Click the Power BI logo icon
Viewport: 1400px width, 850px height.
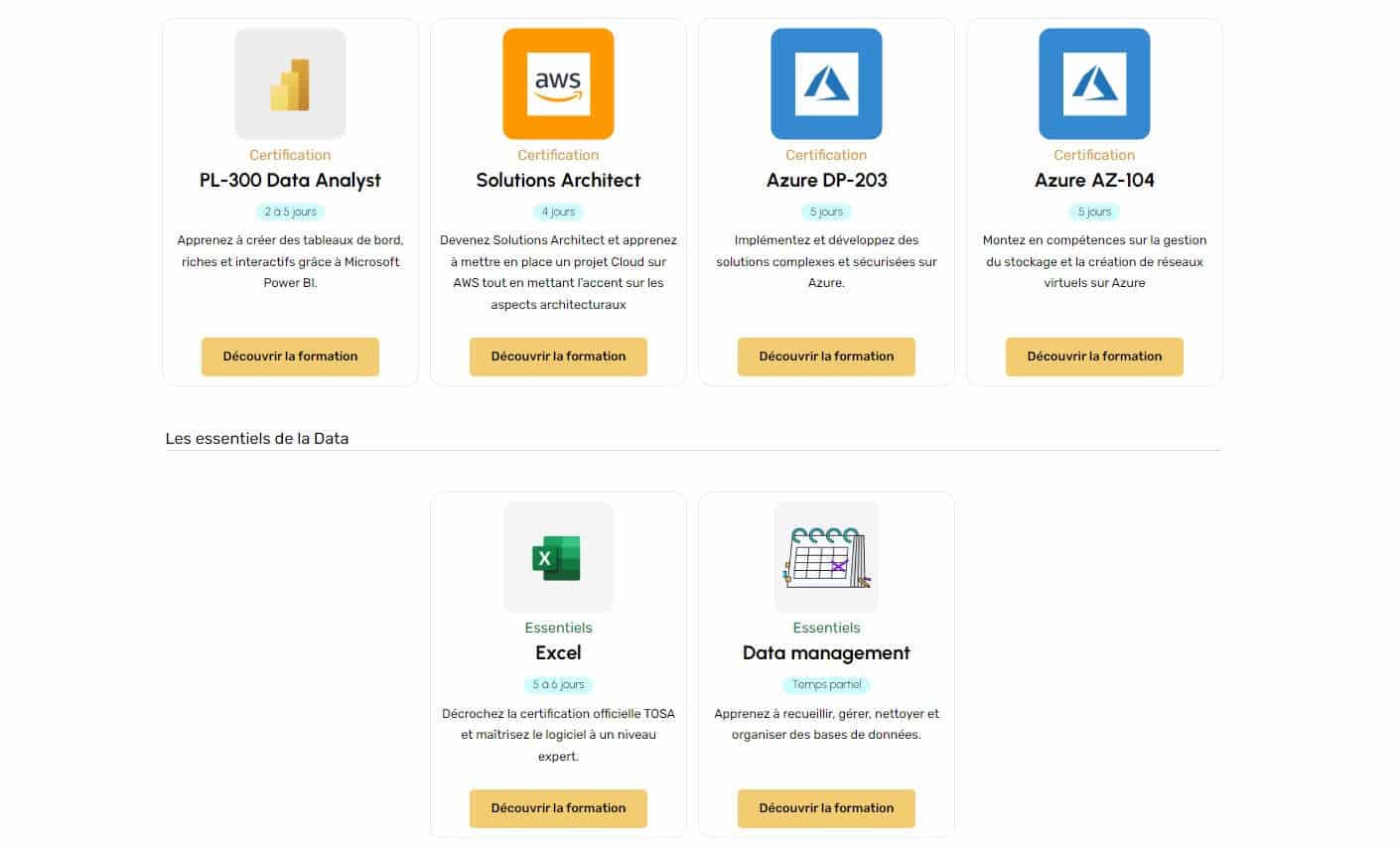point(290,84)
